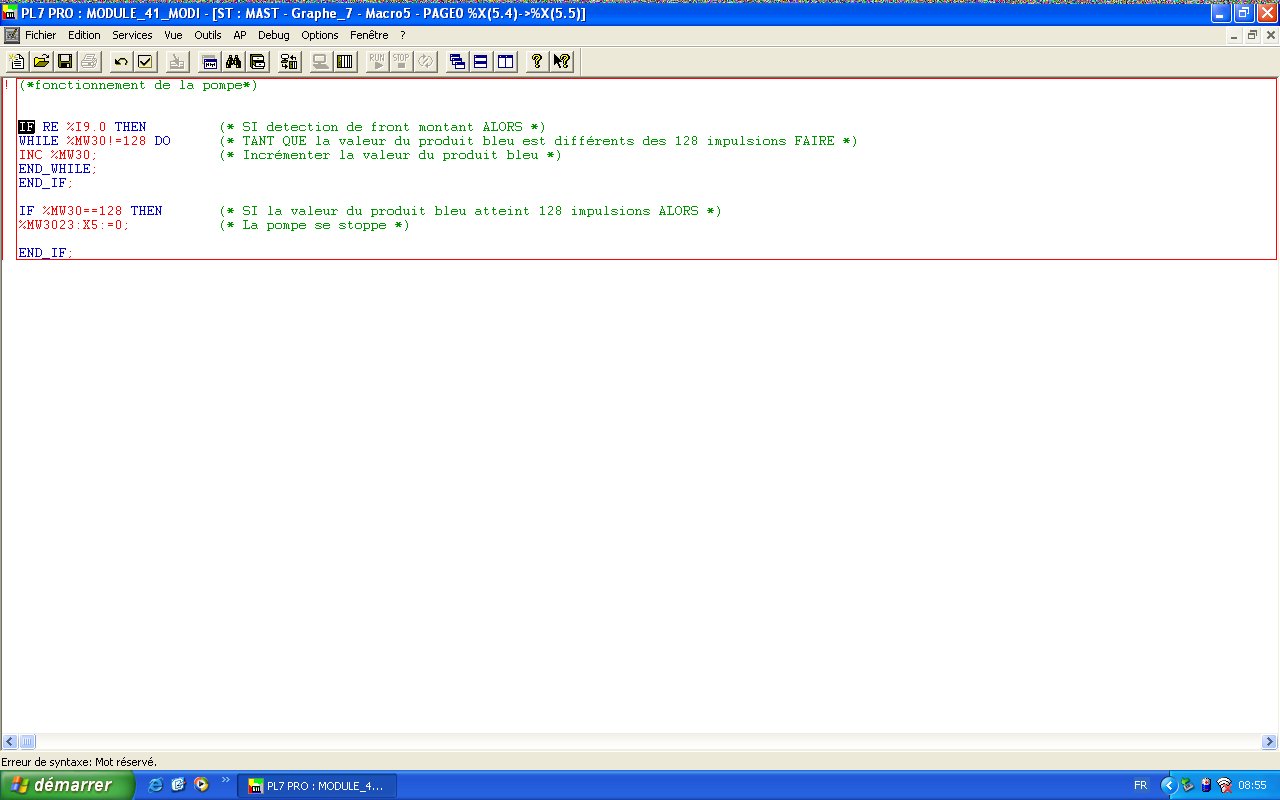Open the Options menu
1280x800 pixels.
tap(320, 35)
